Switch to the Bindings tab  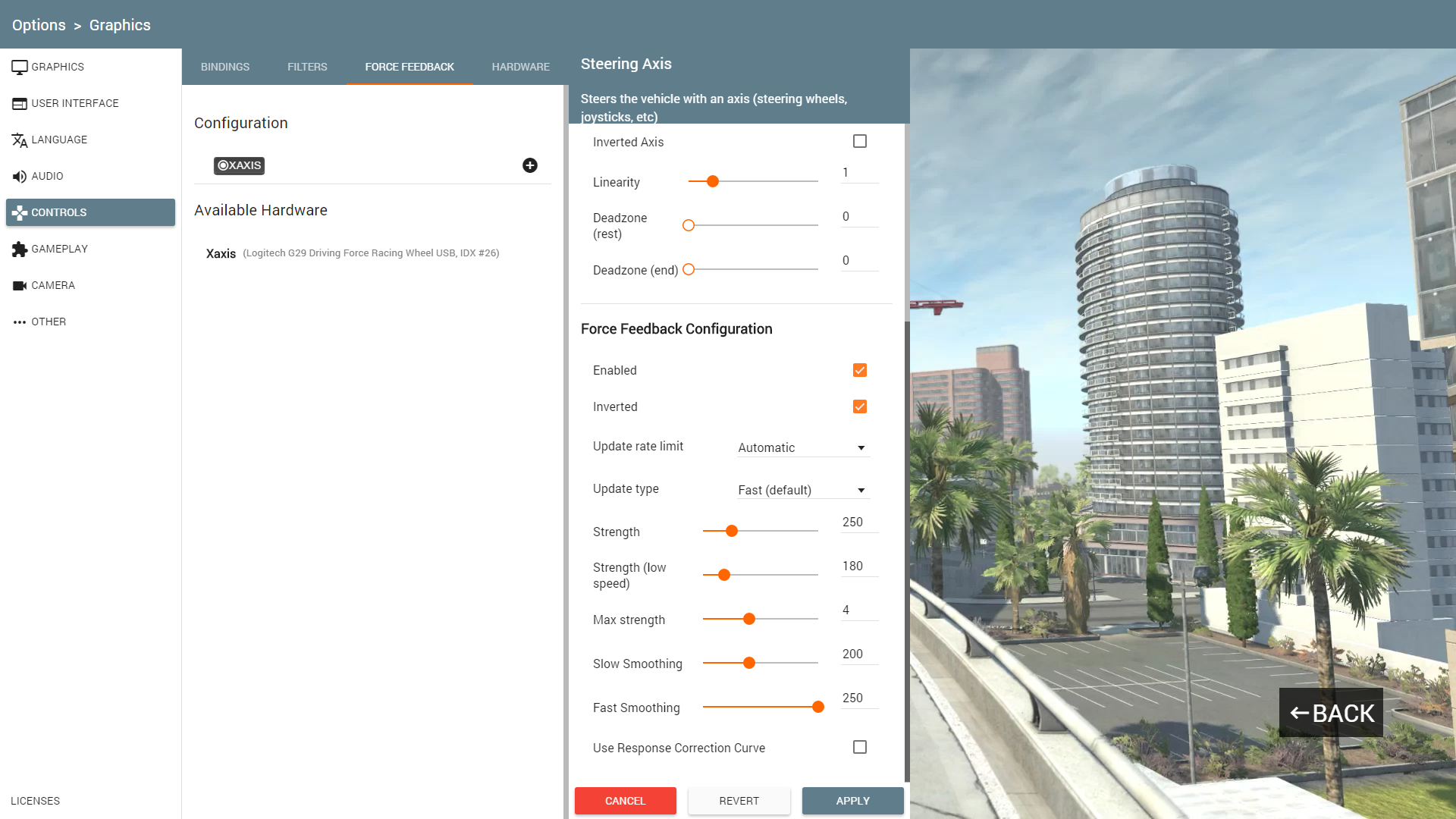[x=225, y=67]
